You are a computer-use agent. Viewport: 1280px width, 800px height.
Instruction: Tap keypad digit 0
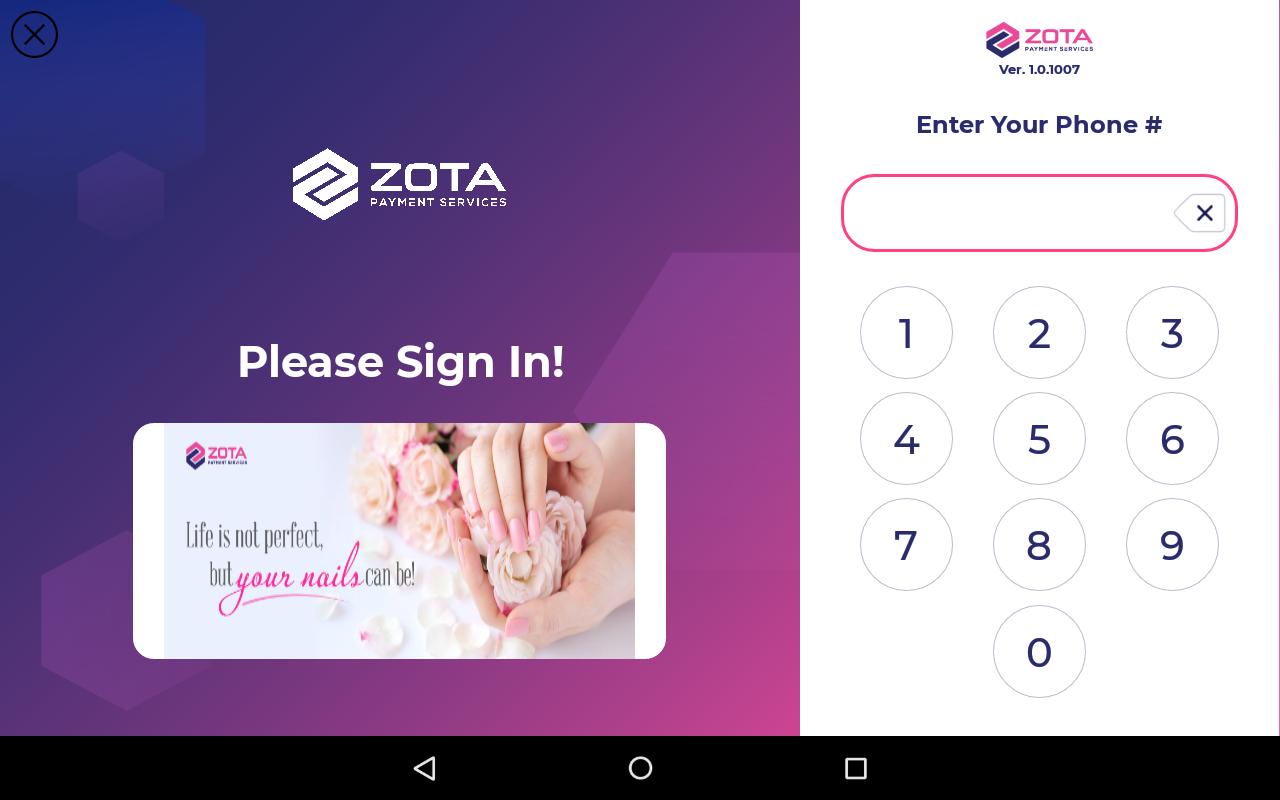[1039, 652]
